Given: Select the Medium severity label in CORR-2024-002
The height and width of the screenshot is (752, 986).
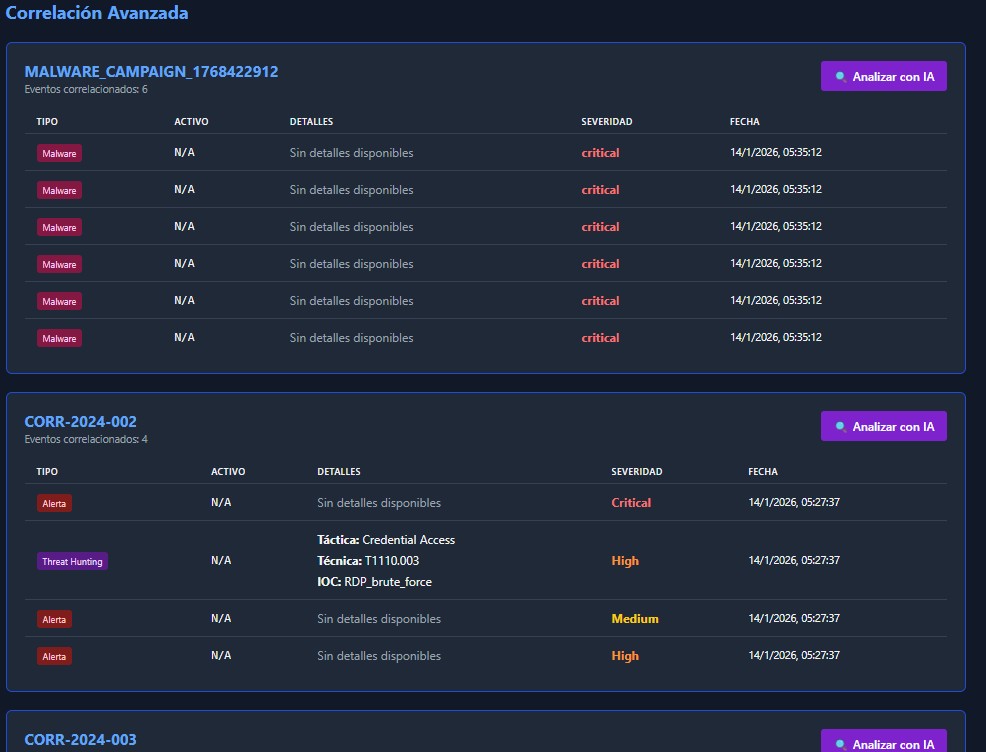Looking at the screenshot, I should (635, 619).
